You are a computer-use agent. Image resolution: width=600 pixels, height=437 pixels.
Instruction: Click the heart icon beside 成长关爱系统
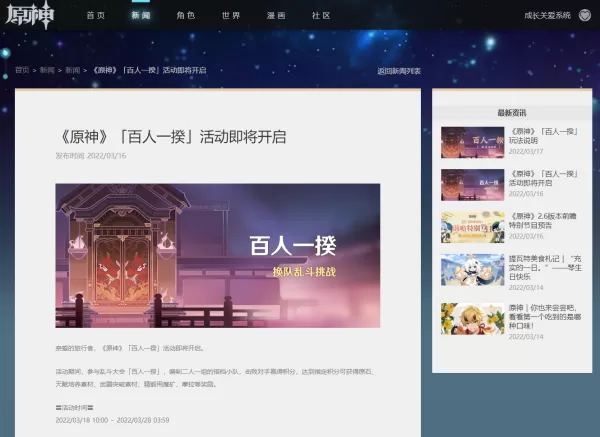(585, 15)
